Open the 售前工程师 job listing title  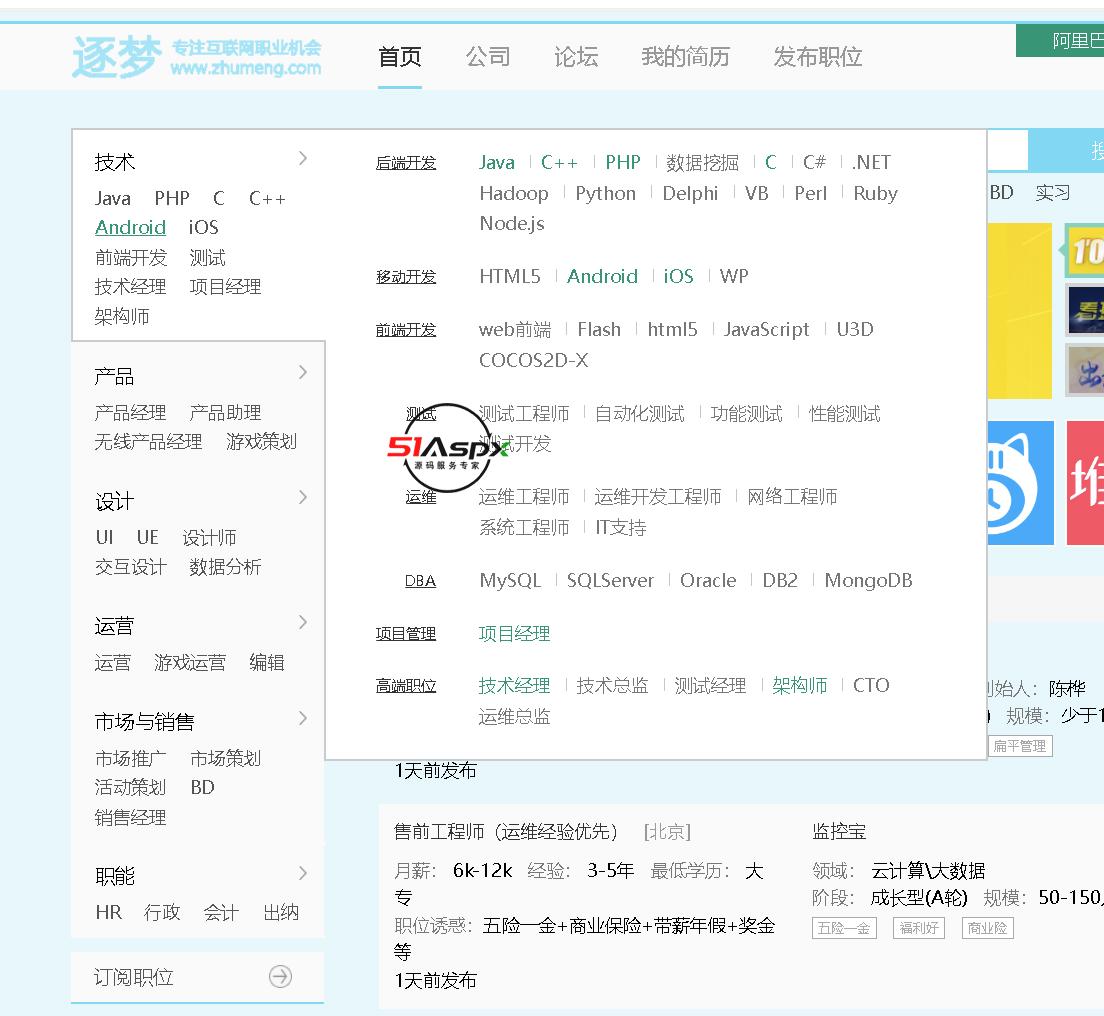[506, 832]
